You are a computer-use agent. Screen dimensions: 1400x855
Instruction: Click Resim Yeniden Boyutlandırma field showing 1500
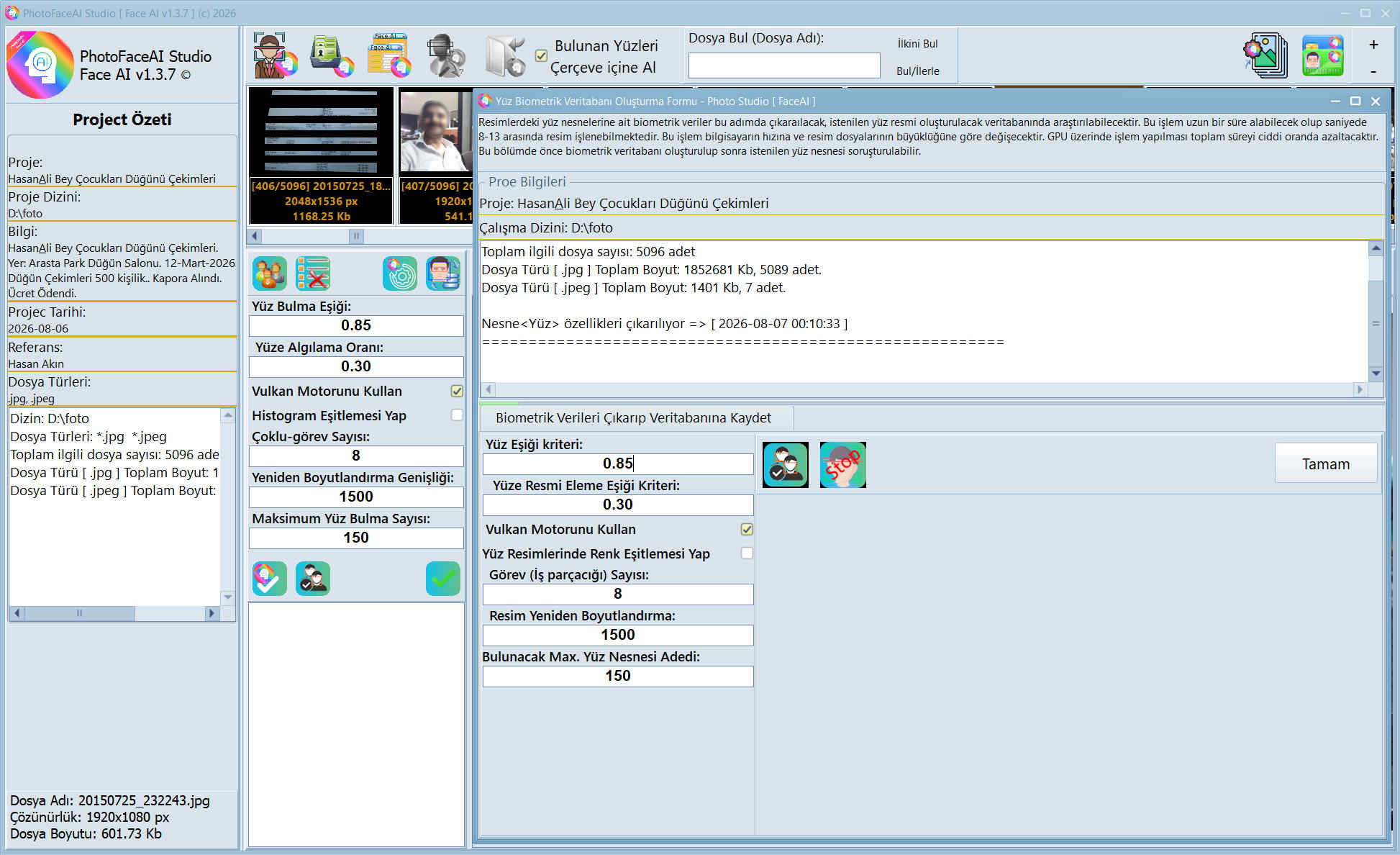[618, 635]
